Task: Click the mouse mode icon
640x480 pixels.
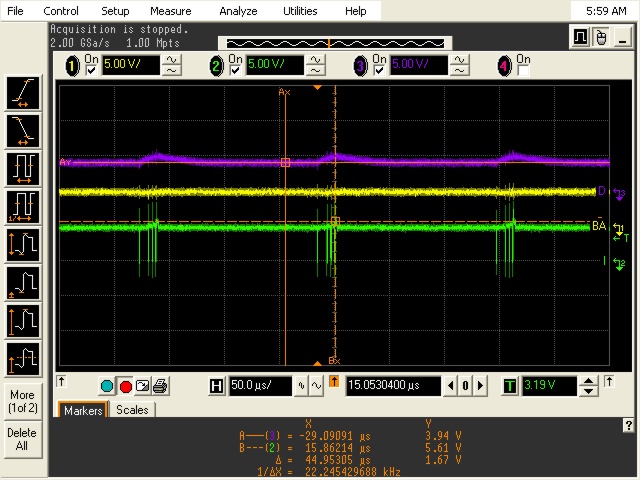Action: click(601, 37)
